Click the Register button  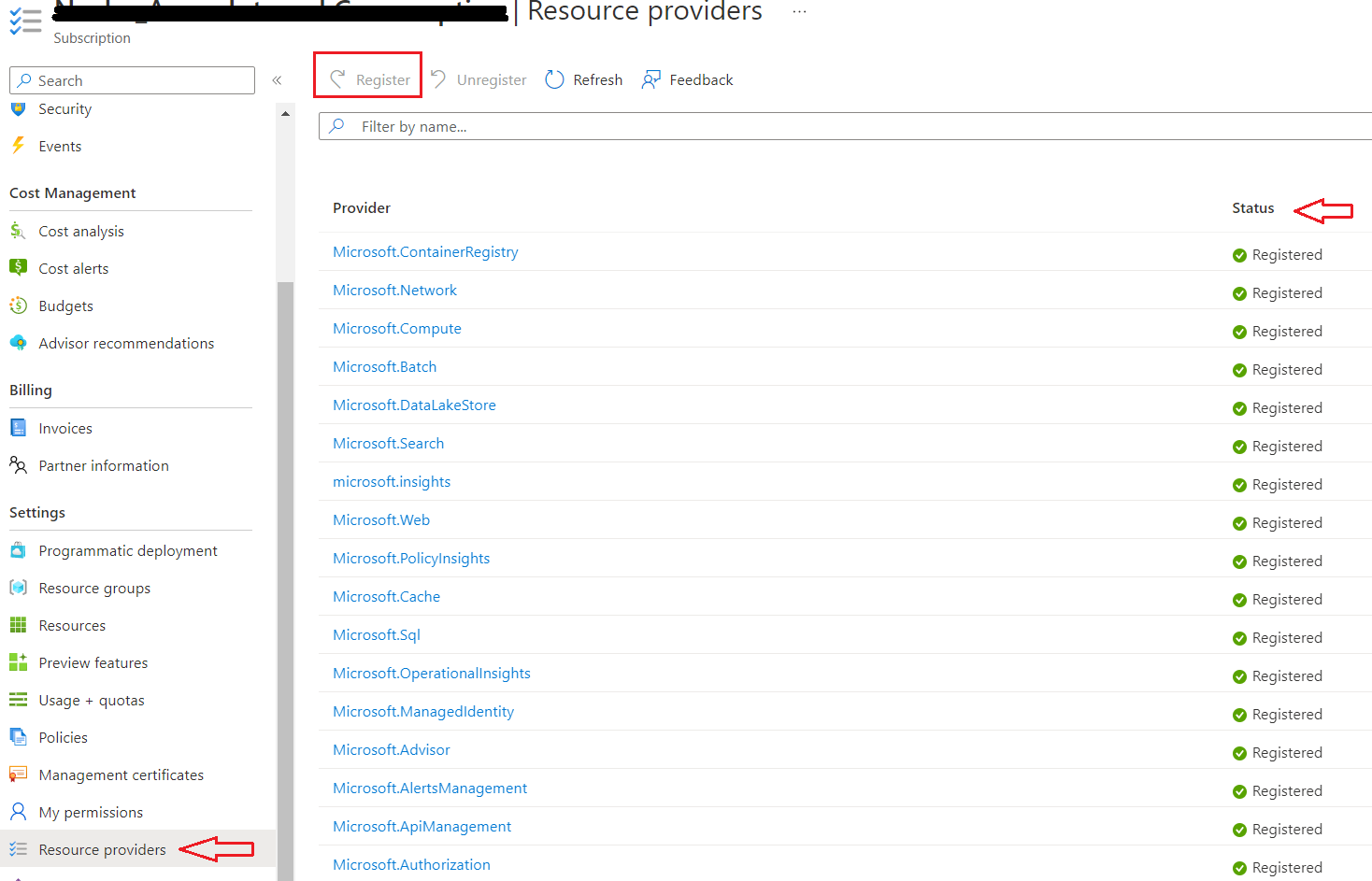point(367,79)
